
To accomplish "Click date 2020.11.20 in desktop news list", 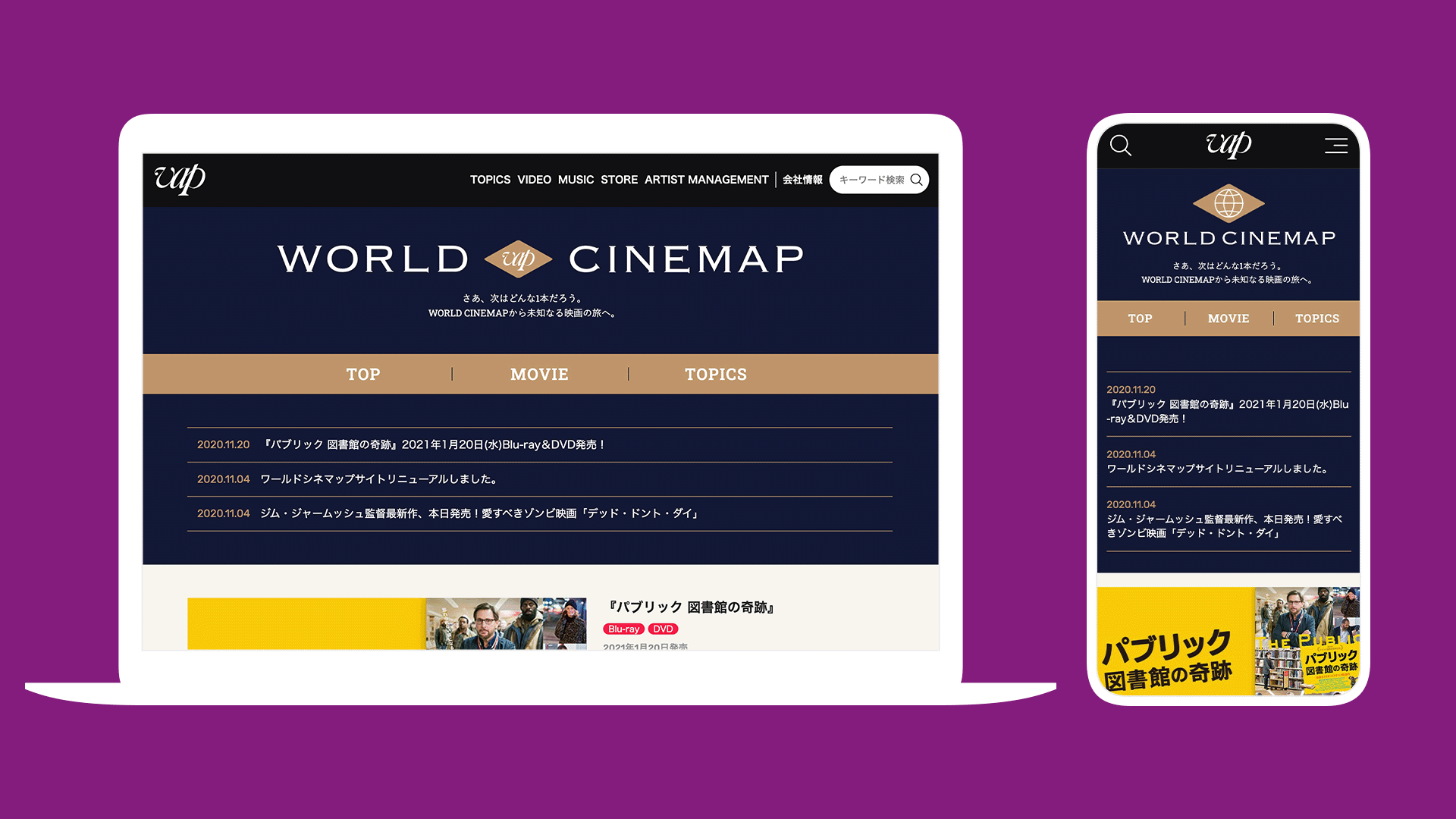I will click(x=223, y=444).
